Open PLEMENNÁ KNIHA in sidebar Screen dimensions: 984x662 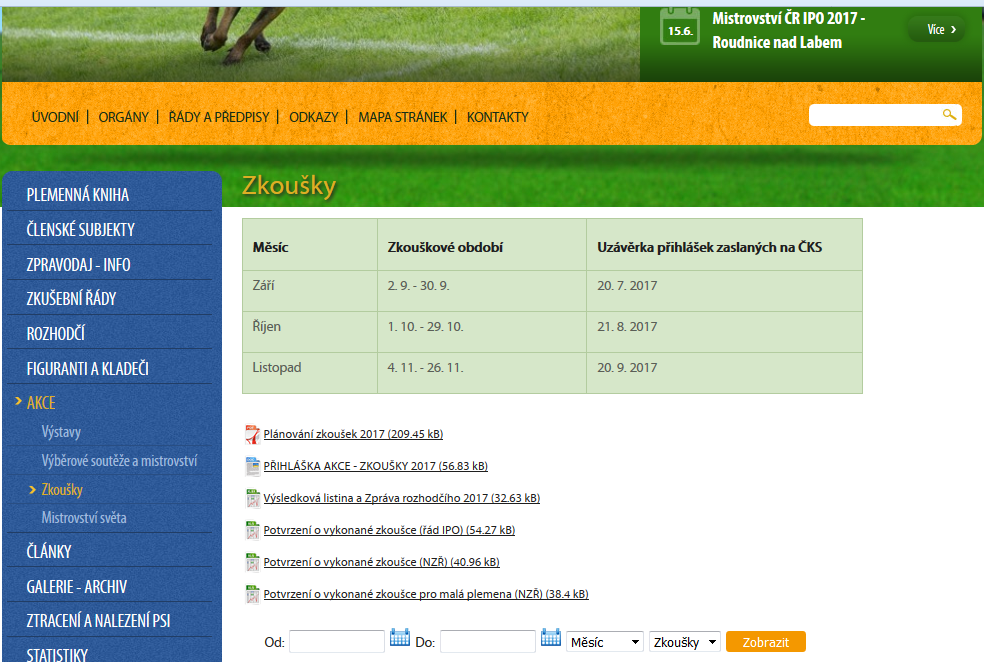(x=78, y=195)
